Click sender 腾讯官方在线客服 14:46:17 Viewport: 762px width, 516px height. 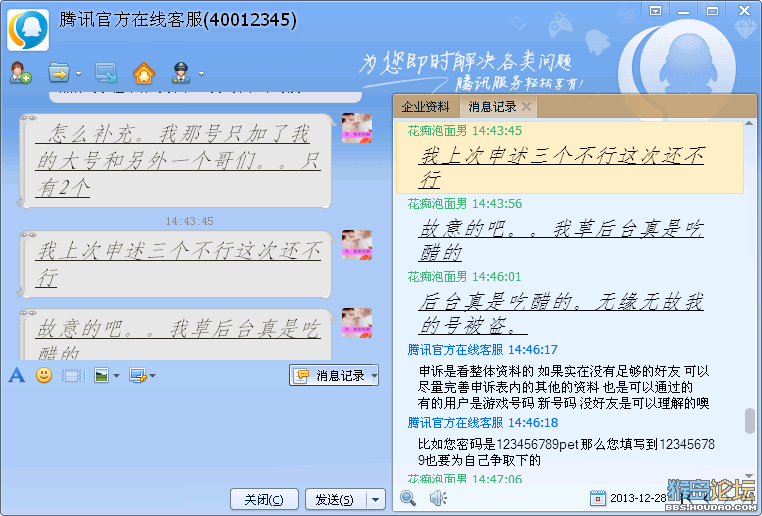coord(483,349)
